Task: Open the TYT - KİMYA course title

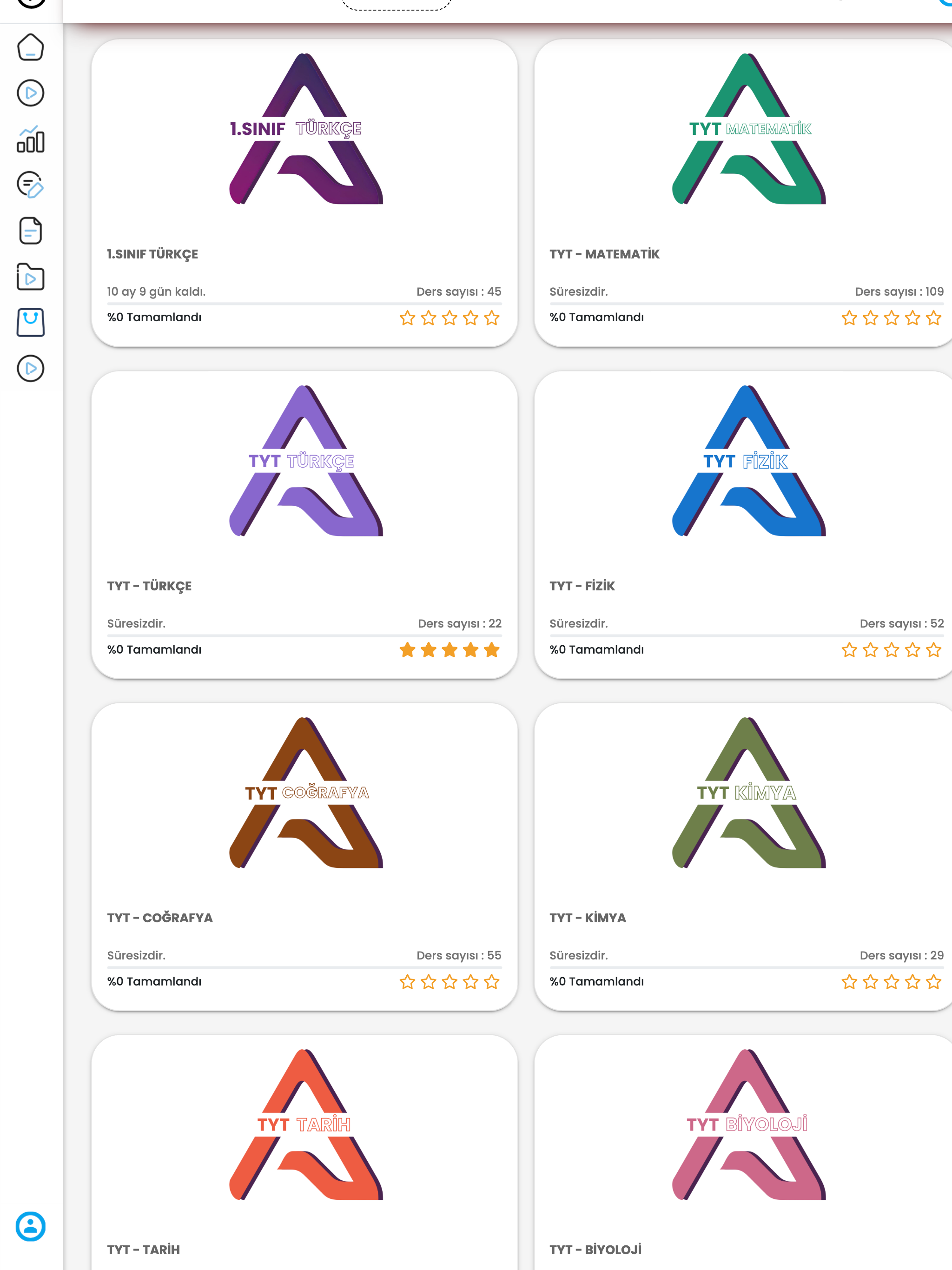Action: 588,918
